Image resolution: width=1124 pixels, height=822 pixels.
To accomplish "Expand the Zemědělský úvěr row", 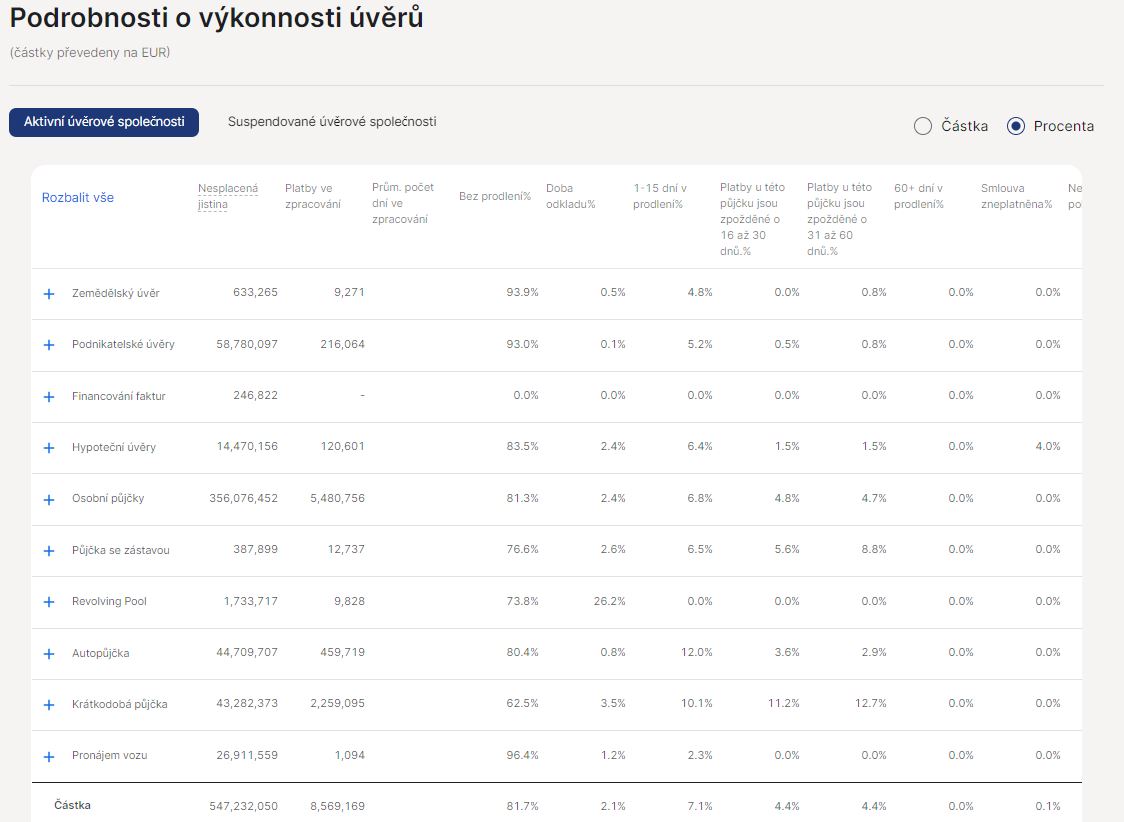I will (49, 294).
